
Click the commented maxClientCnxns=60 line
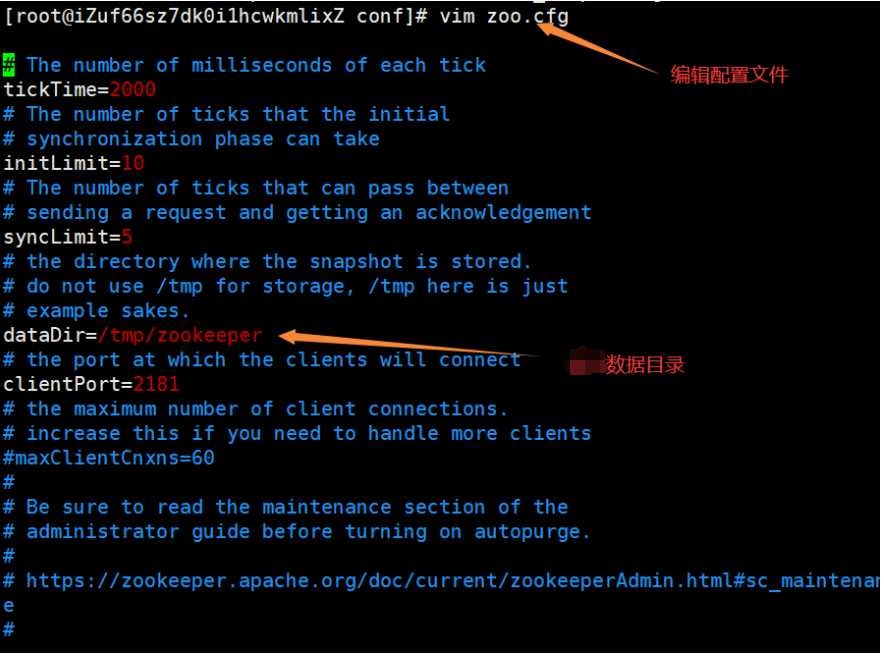click(x=109, y=458)
